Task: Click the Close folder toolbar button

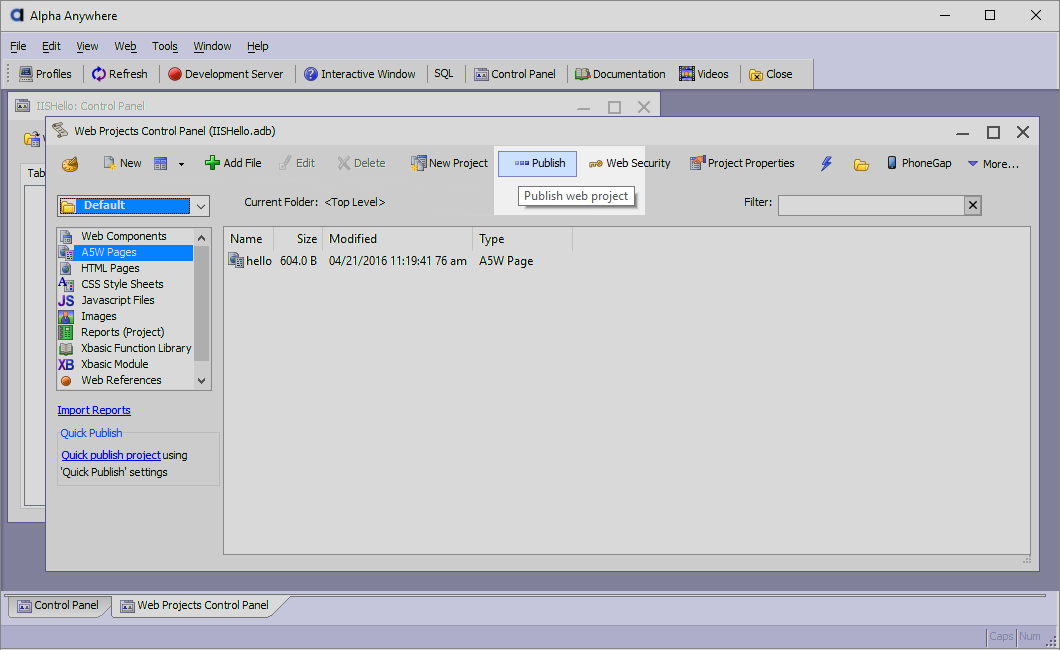Action: pyautogui.click(x=770, y=74)
